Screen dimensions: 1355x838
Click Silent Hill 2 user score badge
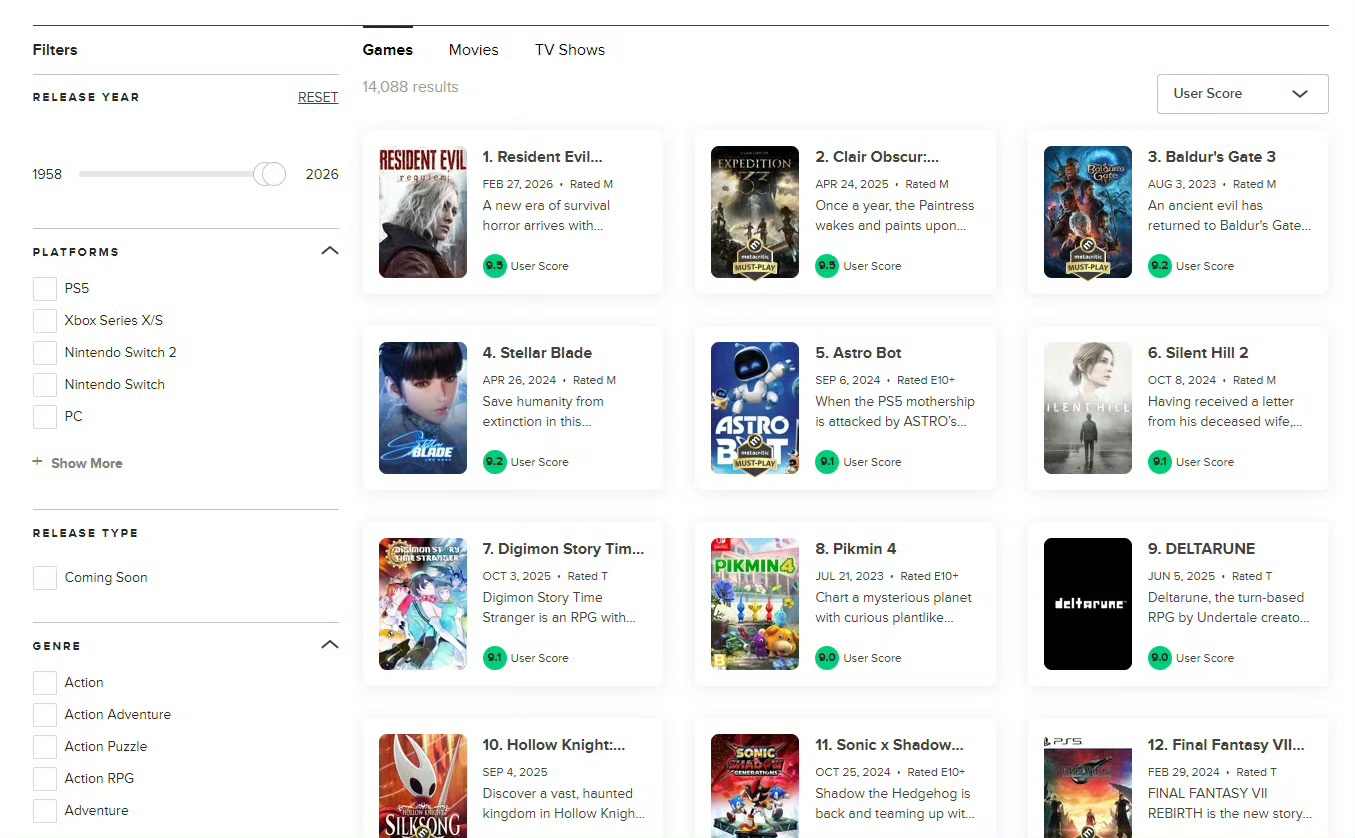tap(1159, 462)
